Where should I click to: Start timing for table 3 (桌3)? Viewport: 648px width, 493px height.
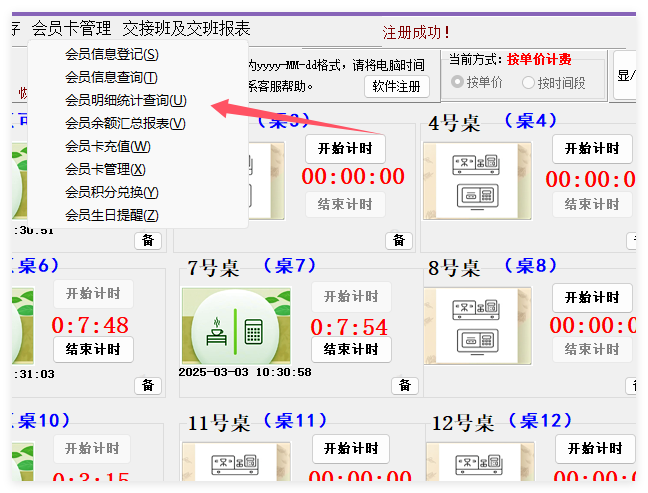click(345, 148)
